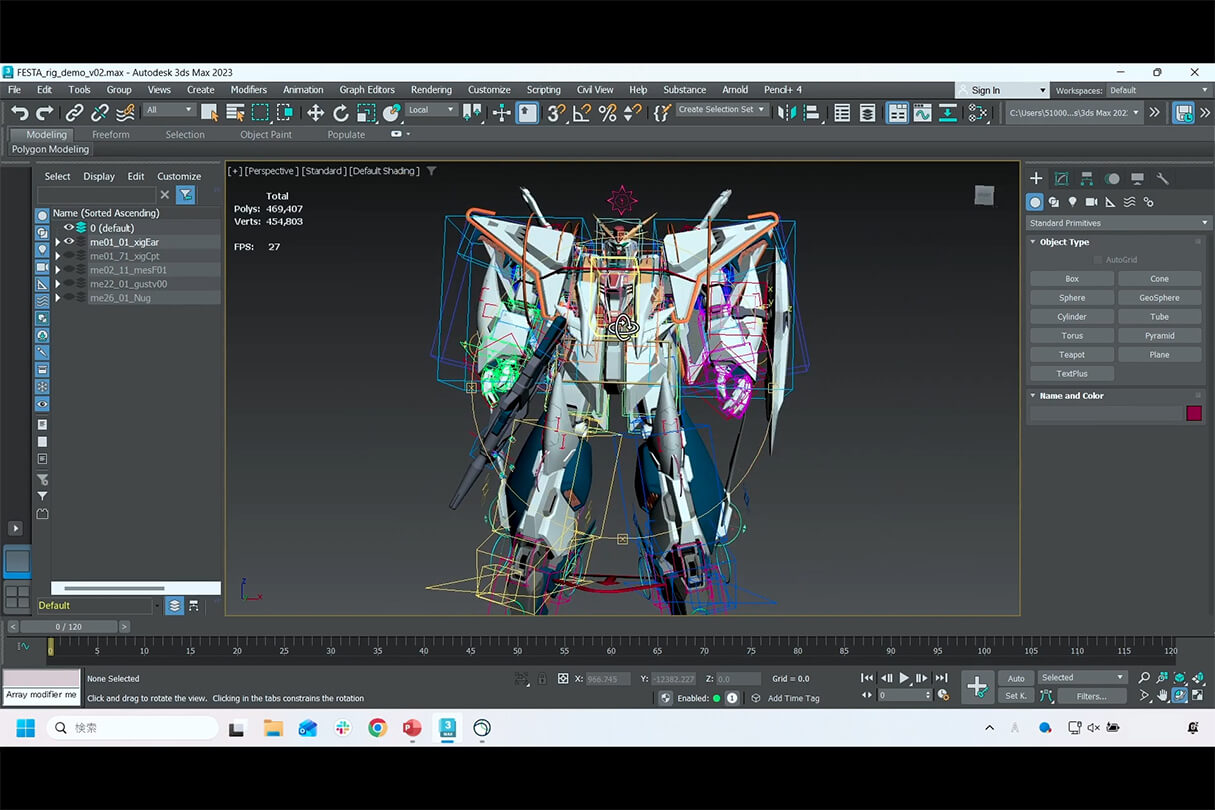Open the Curve Editor icon
Image resolution: width=1215 pixels, height=810 pixels.
coord(922,113)
